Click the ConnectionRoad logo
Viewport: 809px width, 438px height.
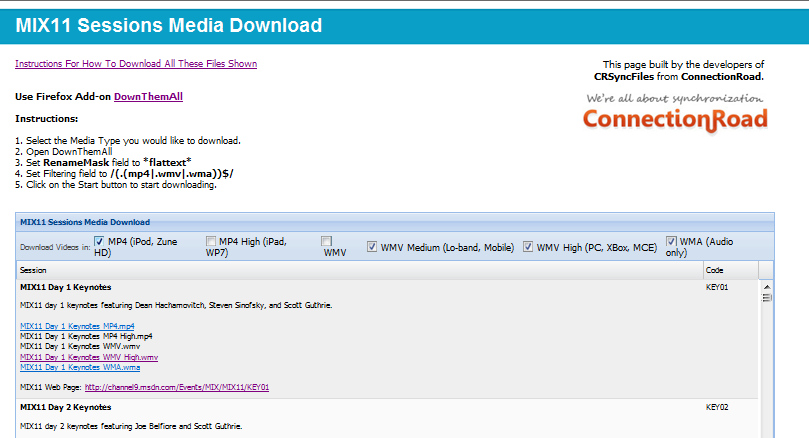click(675, 113)
